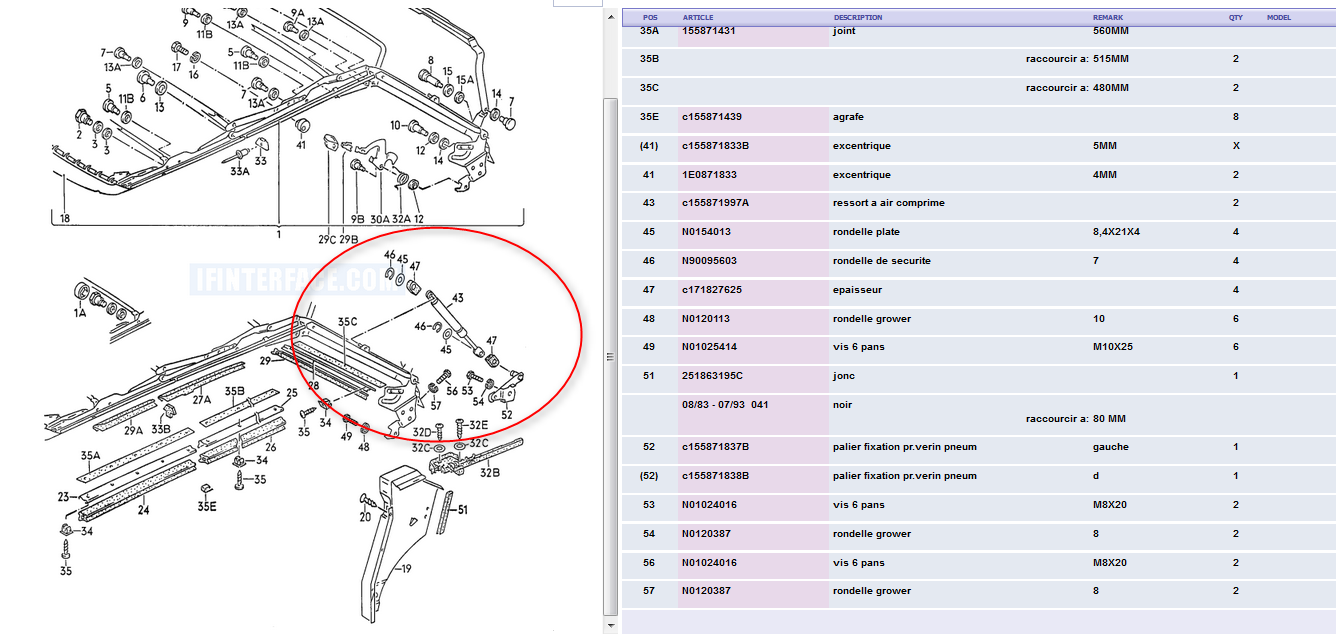Click callout 35B in the diagram

point(234,391)
